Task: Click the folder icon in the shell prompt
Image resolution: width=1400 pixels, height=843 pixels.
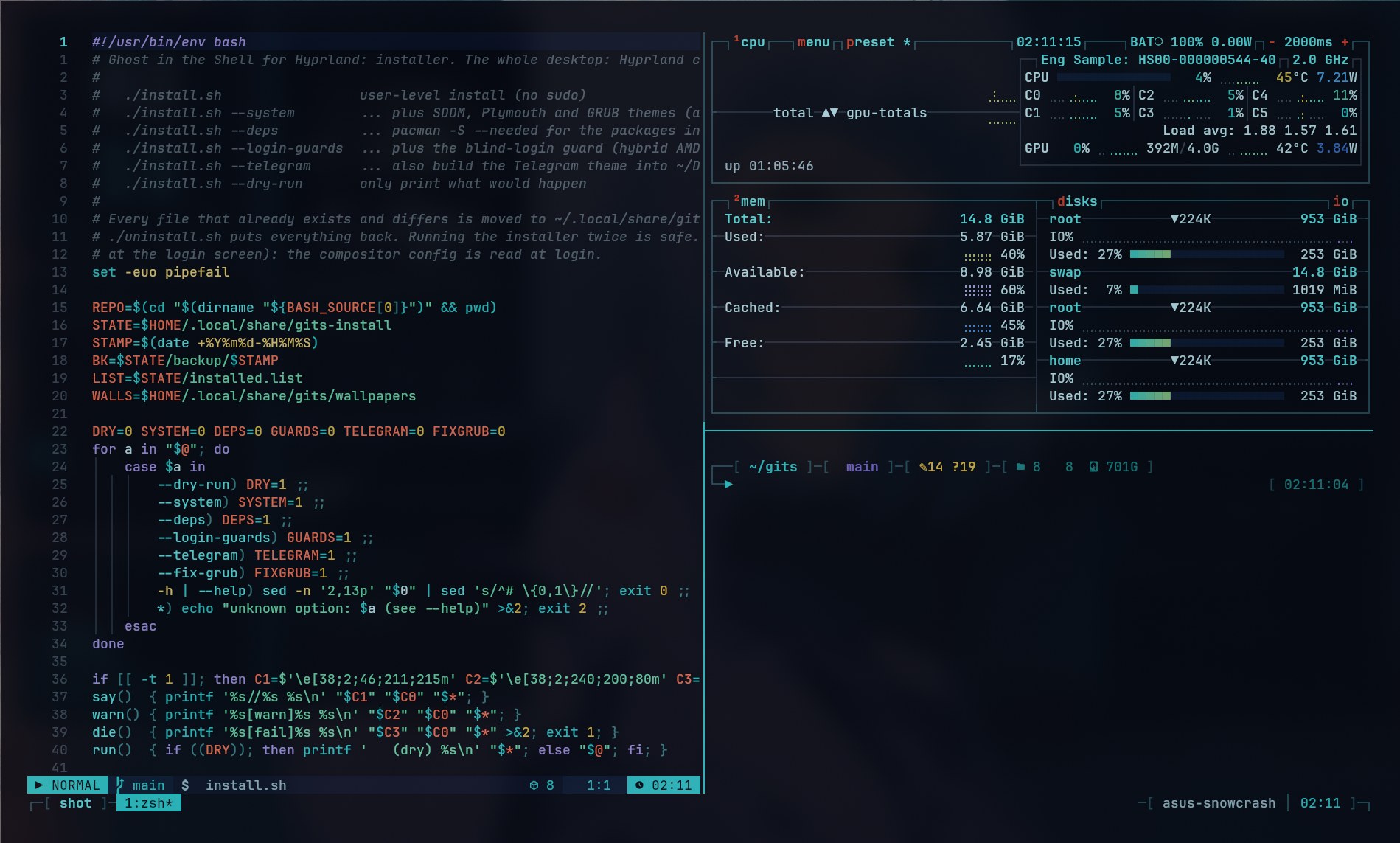Action: pyautogui.click(x=1020, y=467)
